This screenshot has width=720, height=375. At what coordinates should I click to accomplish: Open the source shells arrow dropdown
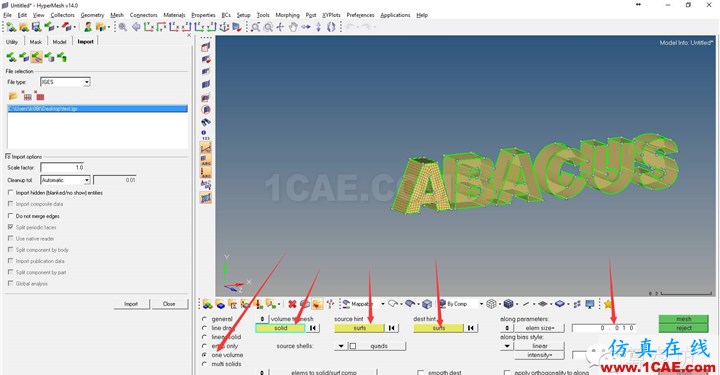(341, 346)
